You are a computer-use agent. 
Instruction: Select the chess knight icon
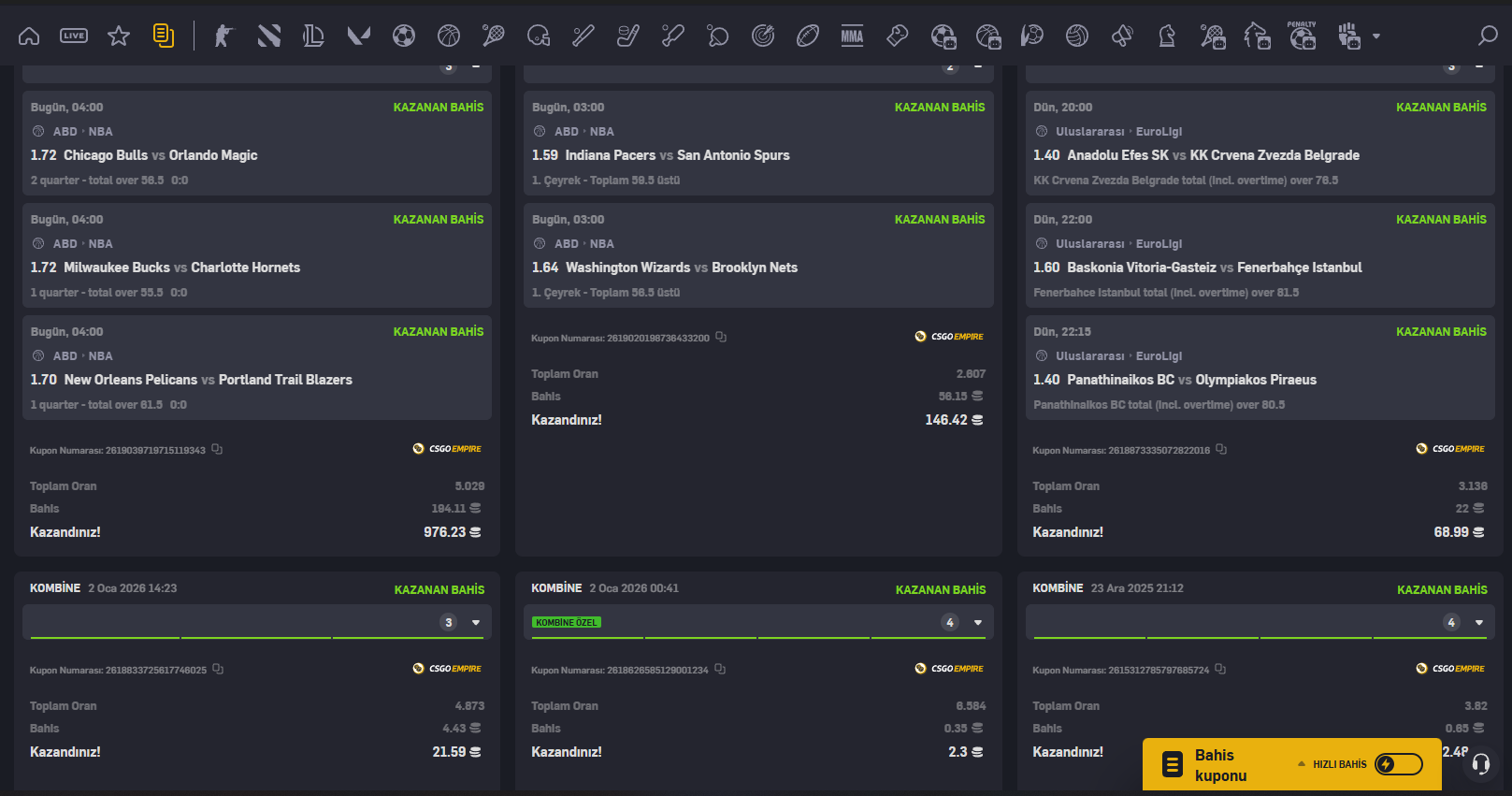pos(1167,36)
